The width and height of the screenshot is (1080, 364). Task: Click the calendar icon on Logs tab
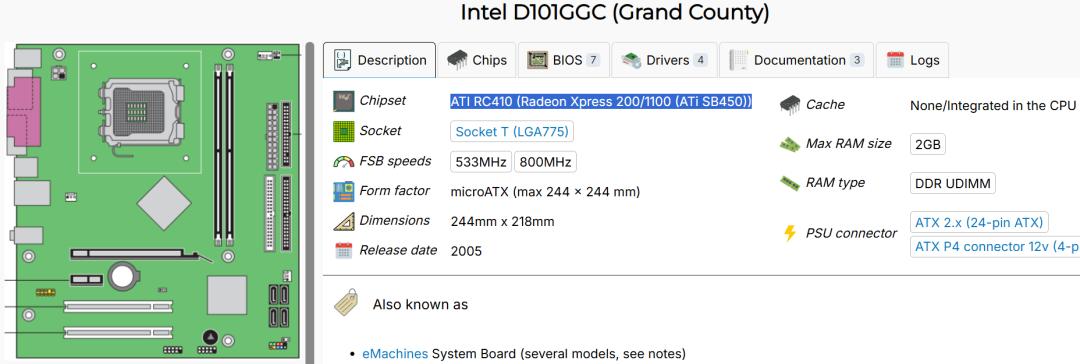pos(895,60)
